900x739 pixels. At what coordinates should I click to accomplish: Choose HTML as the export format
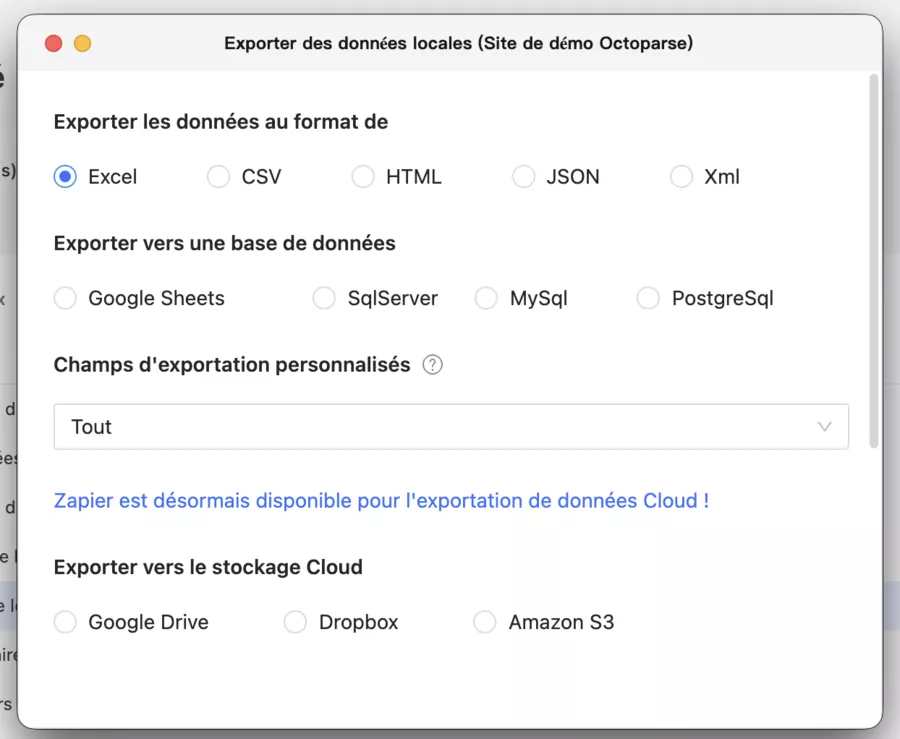363,176
